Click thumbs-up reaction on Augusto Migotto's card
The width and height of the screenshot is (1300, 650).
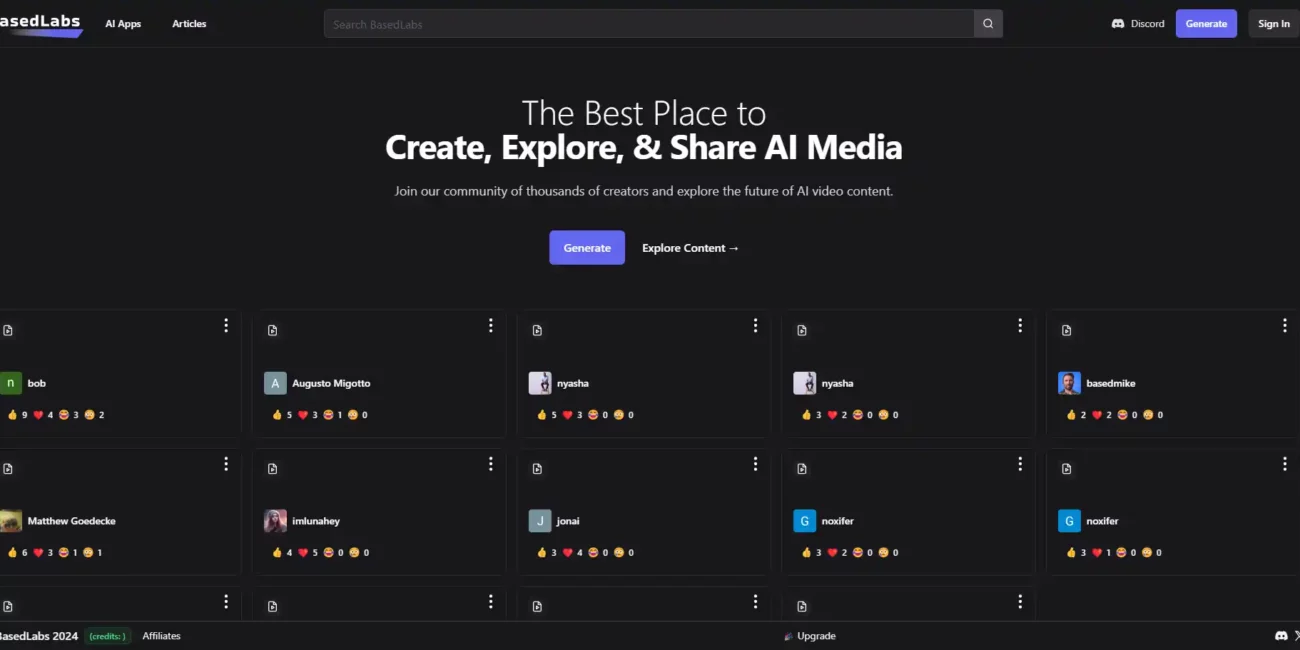277,415
